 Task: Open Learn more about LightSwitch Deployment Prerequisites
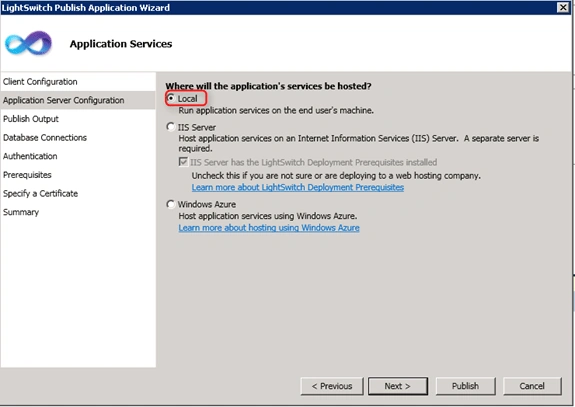coord(298,187)
